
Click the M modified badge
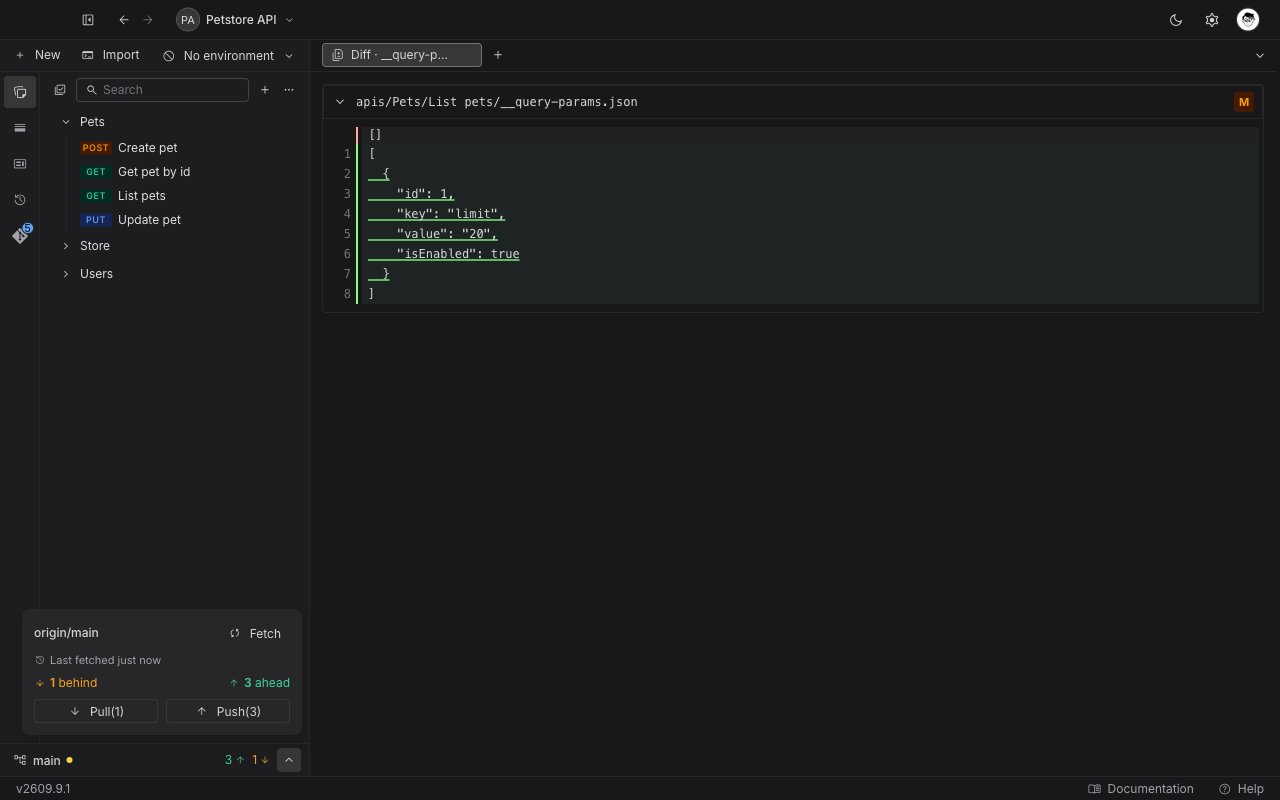1244,102
